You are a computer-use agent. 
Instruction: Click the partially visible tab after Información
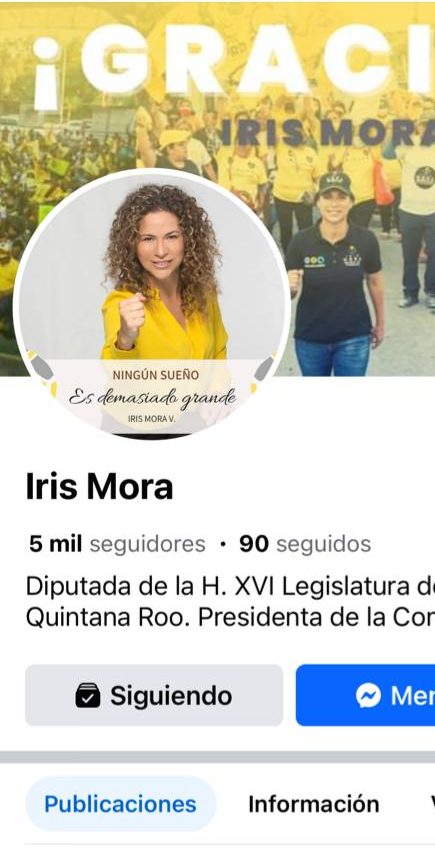(x=432, y=804)
